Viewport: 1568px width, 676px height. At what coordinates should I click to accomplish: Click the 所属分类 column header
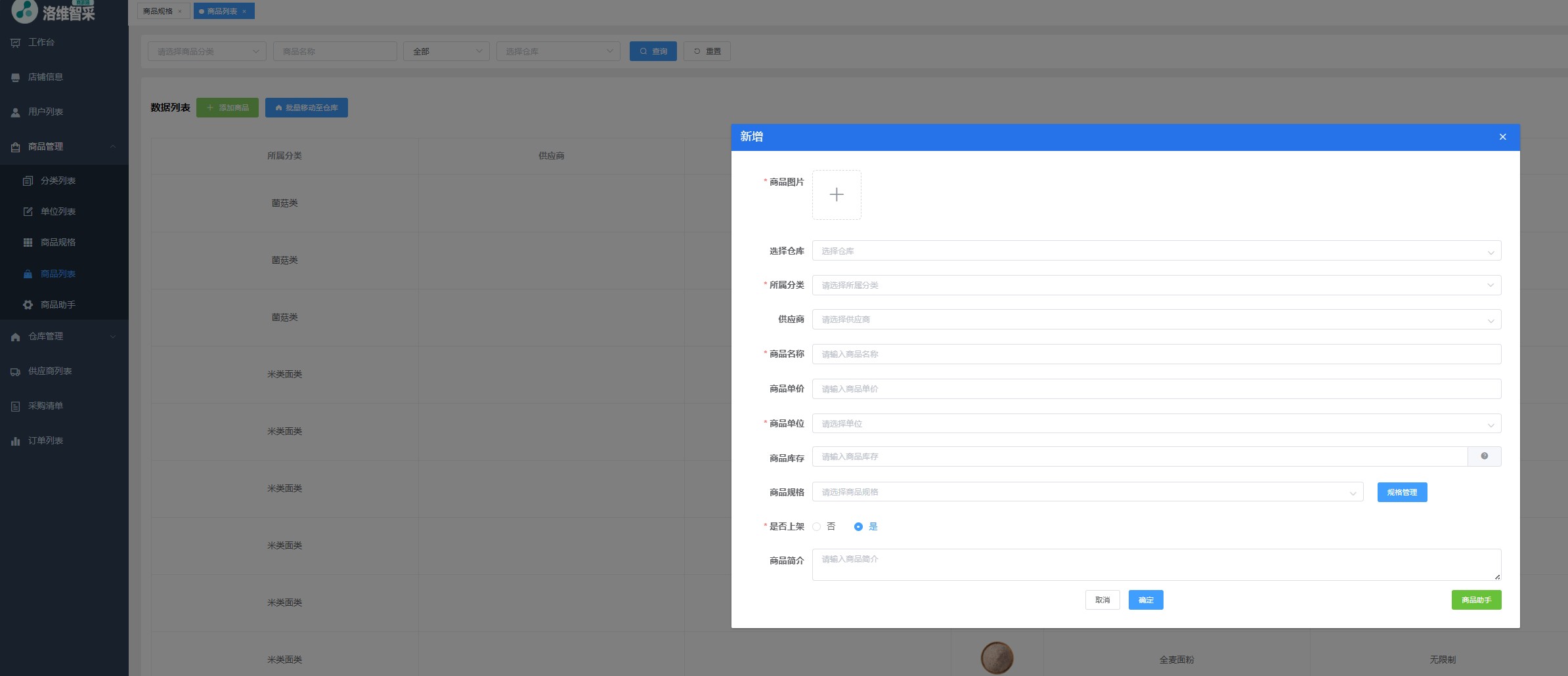[x=284, y=156]
